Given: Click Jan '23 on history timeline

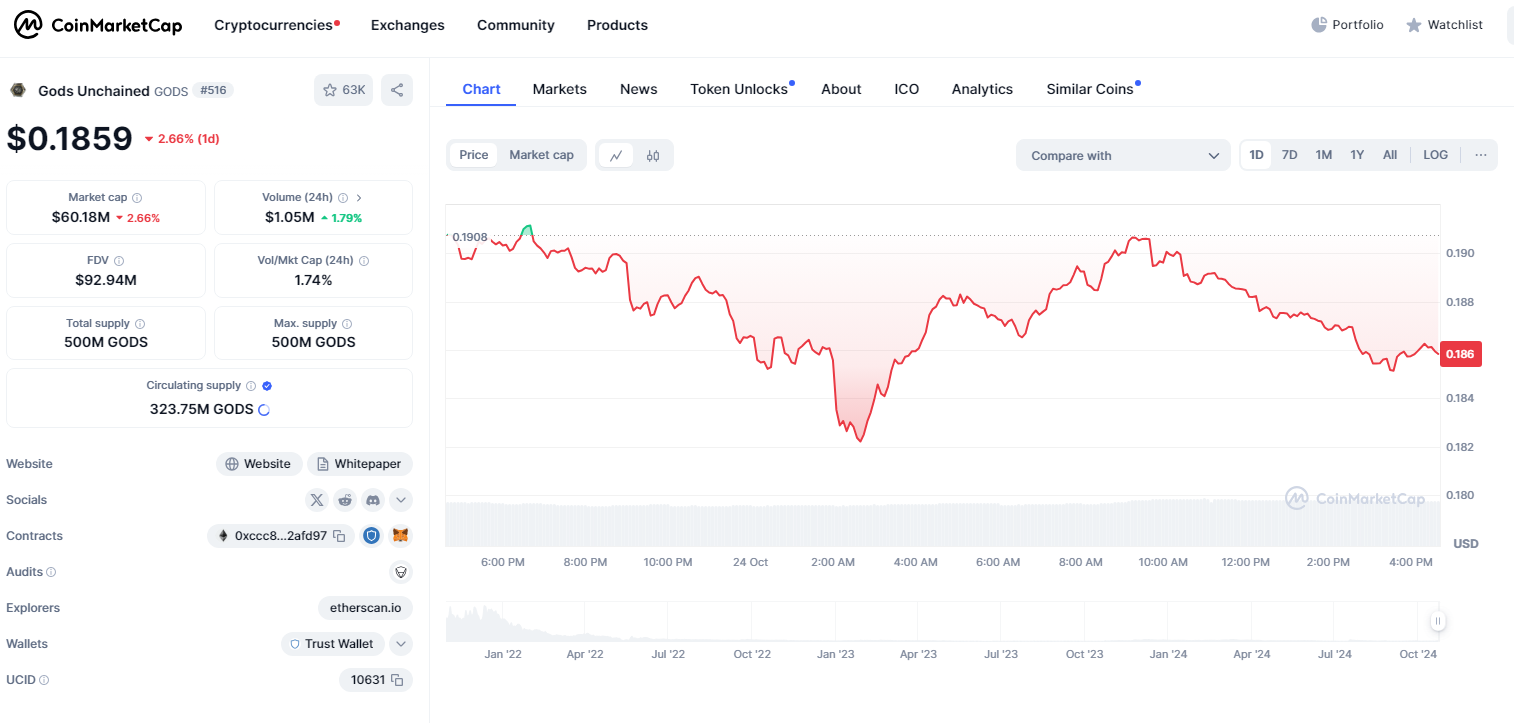Looking at the screenshot, I should (836, 654).
